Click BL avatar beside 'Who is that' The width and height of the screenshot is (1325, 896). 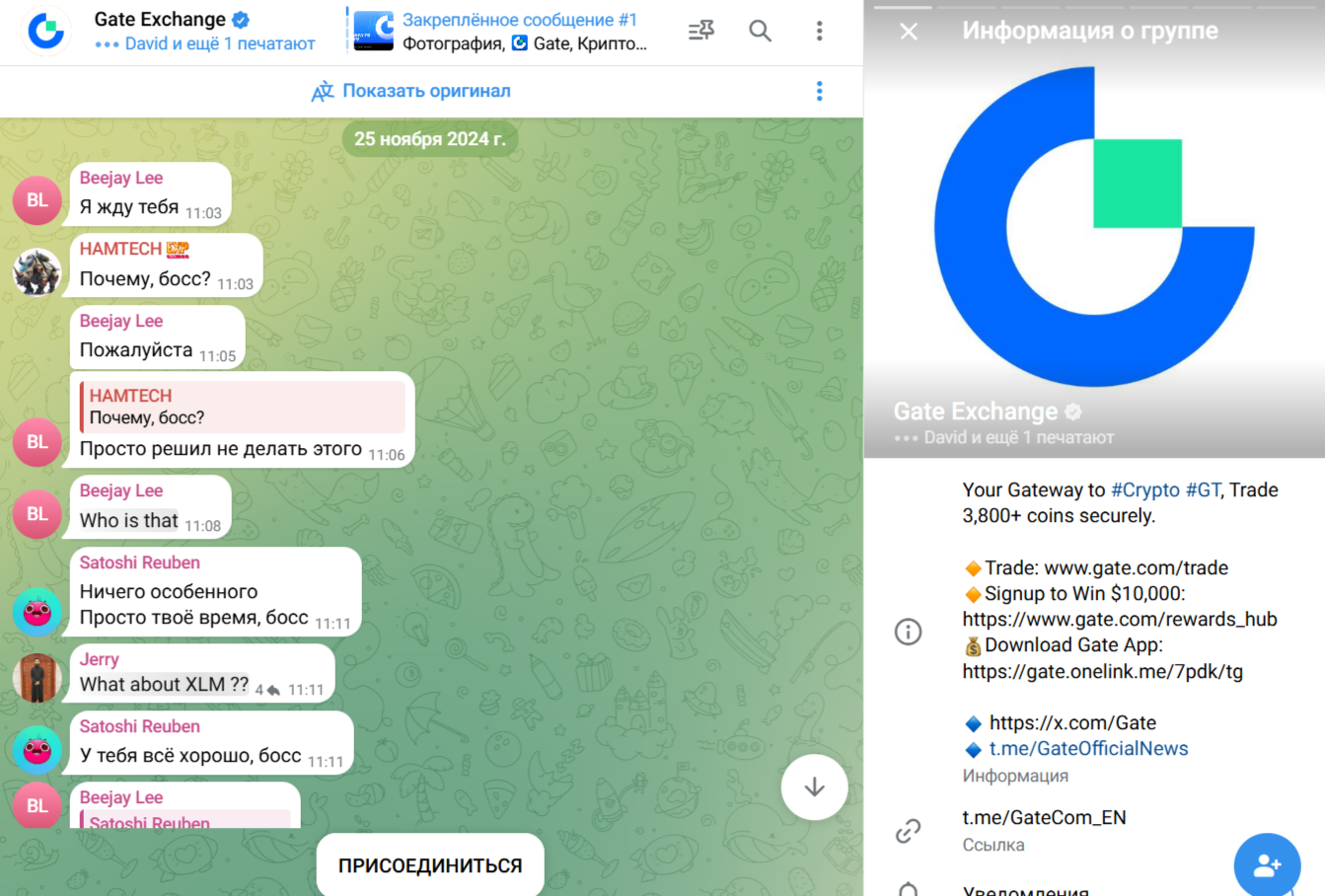[37, 514]
